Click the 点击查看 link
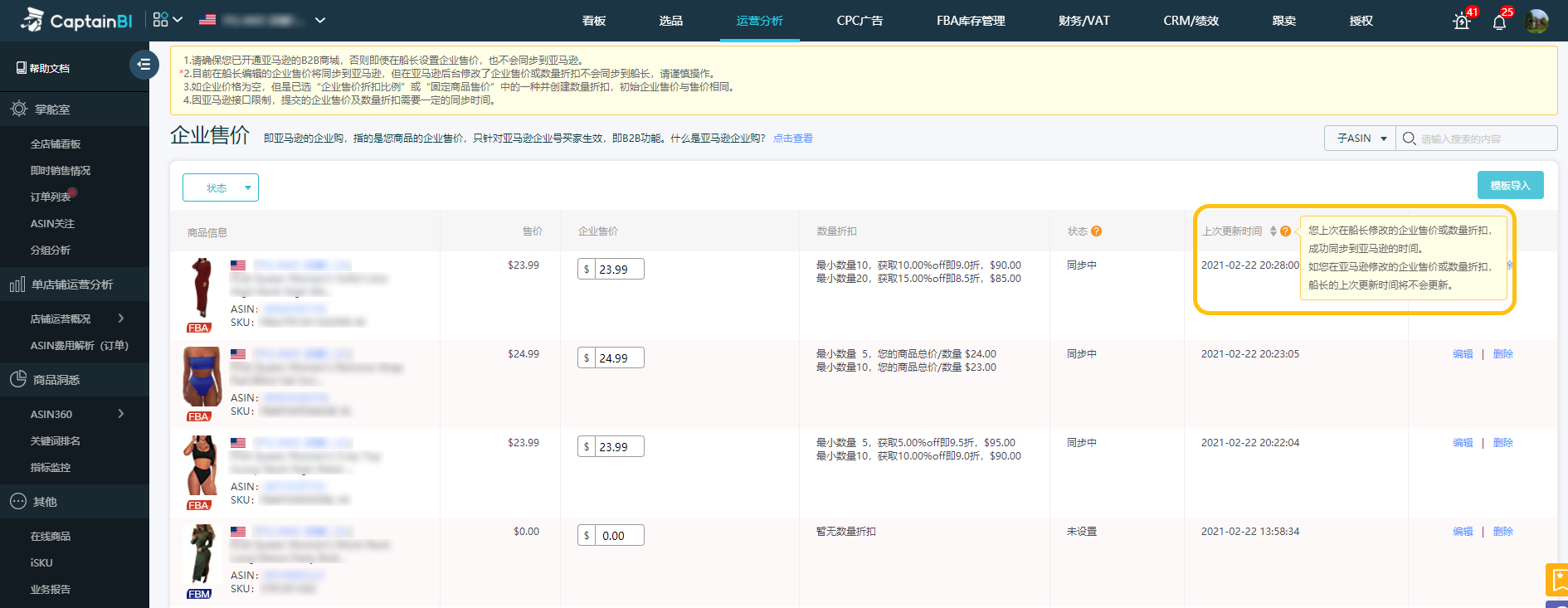This screenshot has height=608, width=1568. 793,139
